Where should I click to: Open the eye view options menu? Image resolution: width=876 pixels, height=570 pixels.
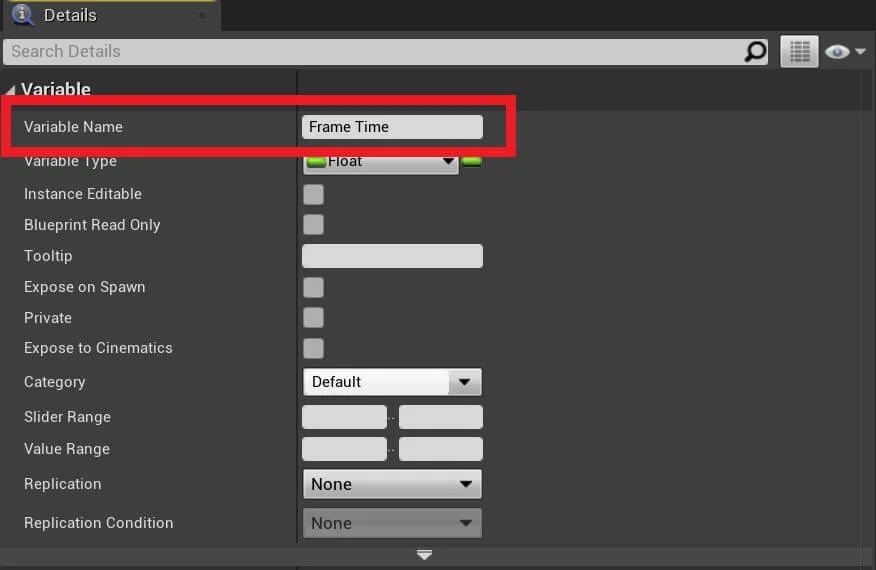(844, 52)
